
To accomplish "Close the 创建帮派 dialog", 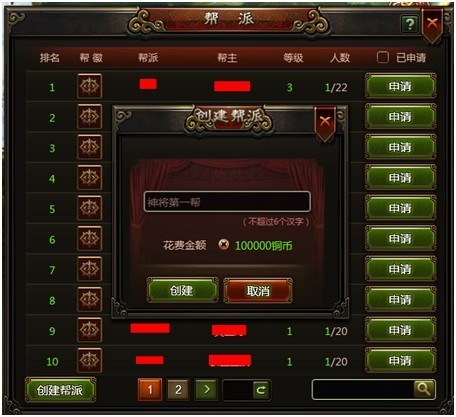I will tap(325, 122).
